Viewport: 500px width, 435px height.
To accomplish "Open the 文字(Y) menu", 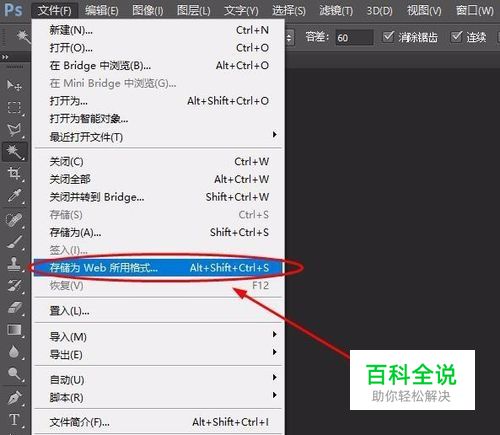I will coord(241,11).
